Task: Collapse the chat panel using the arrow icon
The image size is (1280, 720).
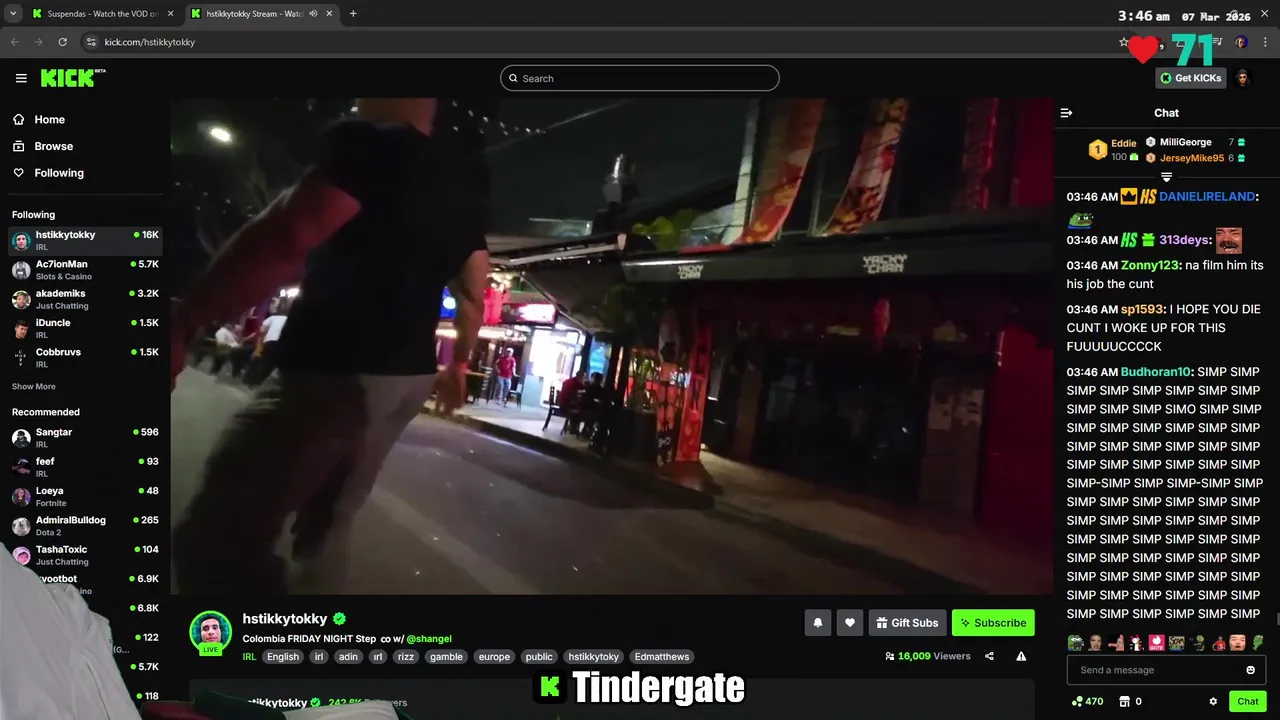Action: (1066, 113)
